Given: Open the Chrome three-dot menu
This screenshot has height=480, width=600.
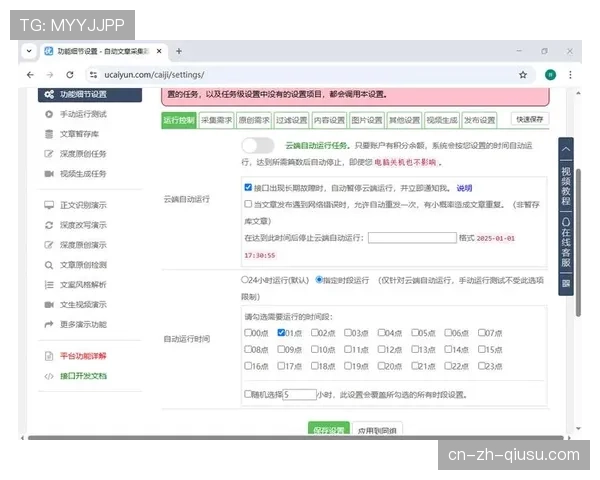Looking at the screenshot, I should (x=570, y=75).
